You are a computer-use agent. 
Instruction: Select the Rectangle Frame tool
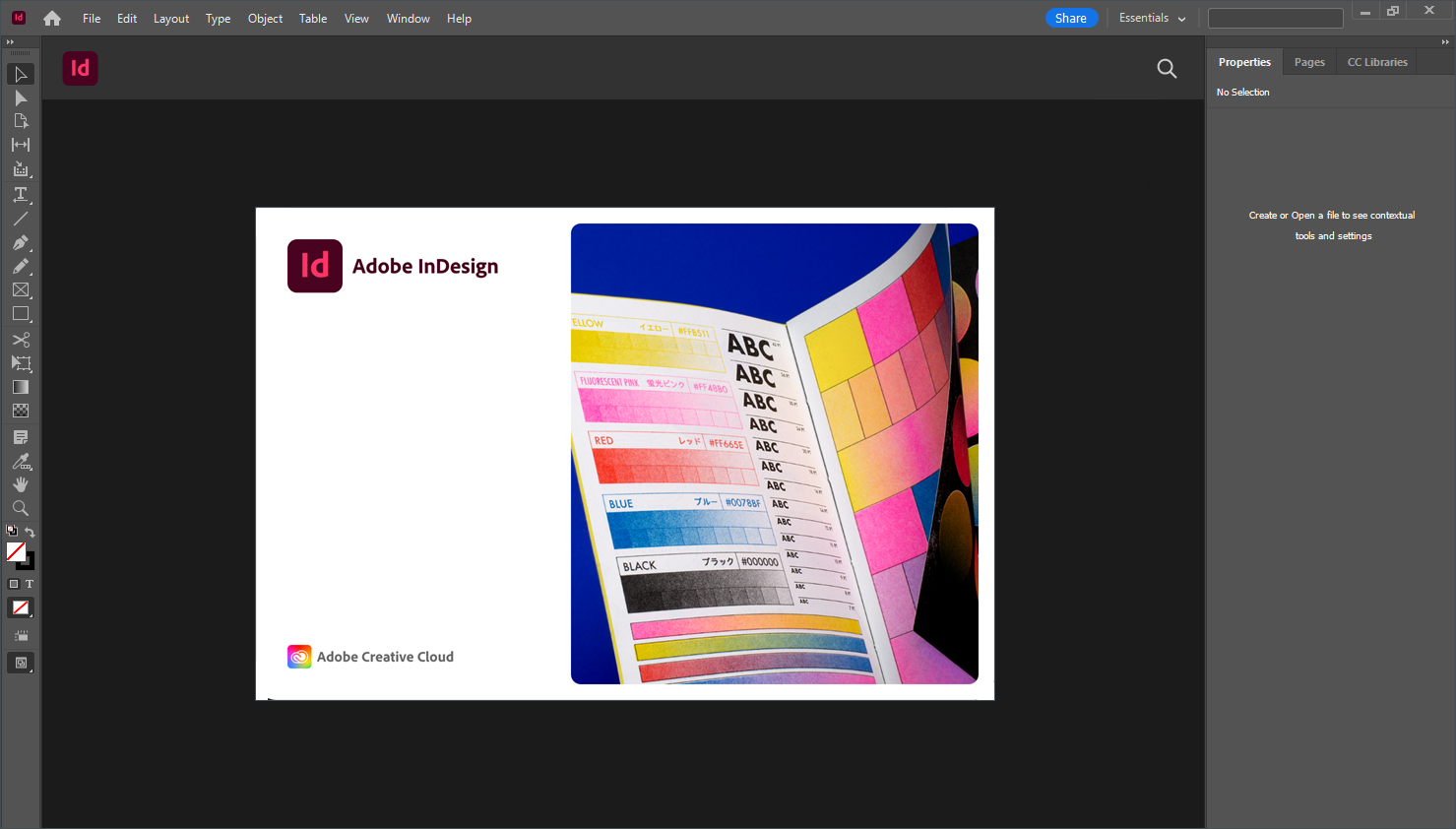click(21, 290)
